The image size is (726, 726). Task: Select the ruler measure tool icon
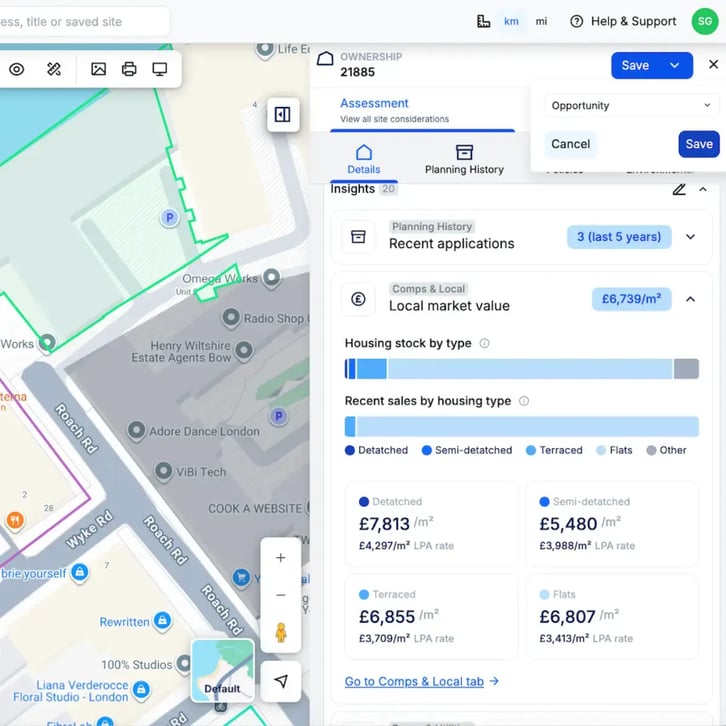54,69
